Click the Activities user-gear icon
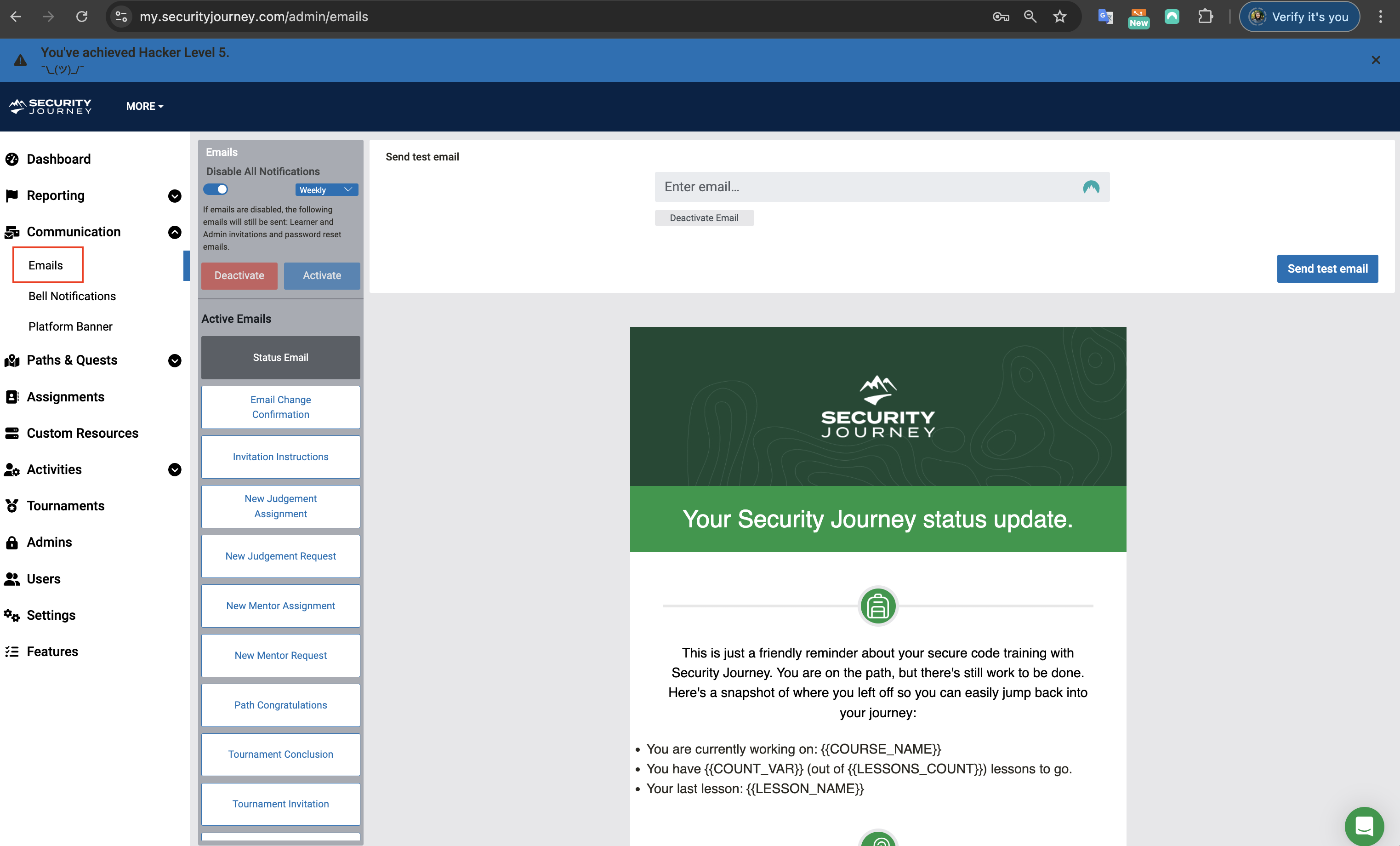This screenshot has height=846, width=1400. click(12, 469)
